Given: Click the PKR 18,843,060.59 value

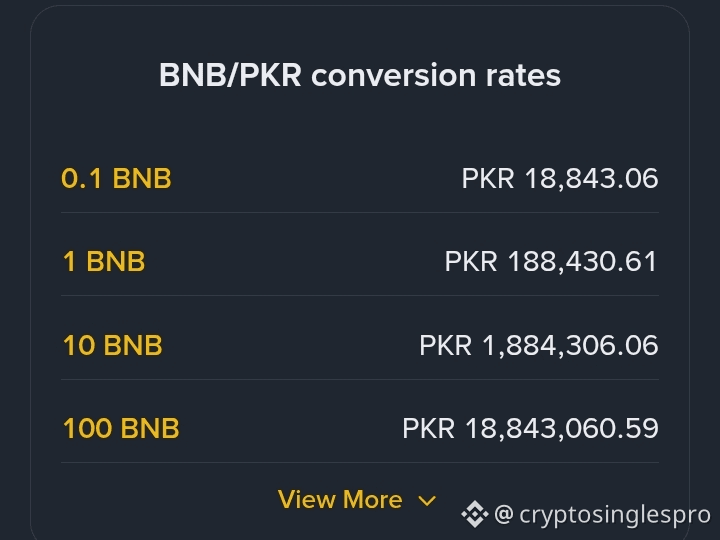Looking at the screenshot, I should coord(530,428).
